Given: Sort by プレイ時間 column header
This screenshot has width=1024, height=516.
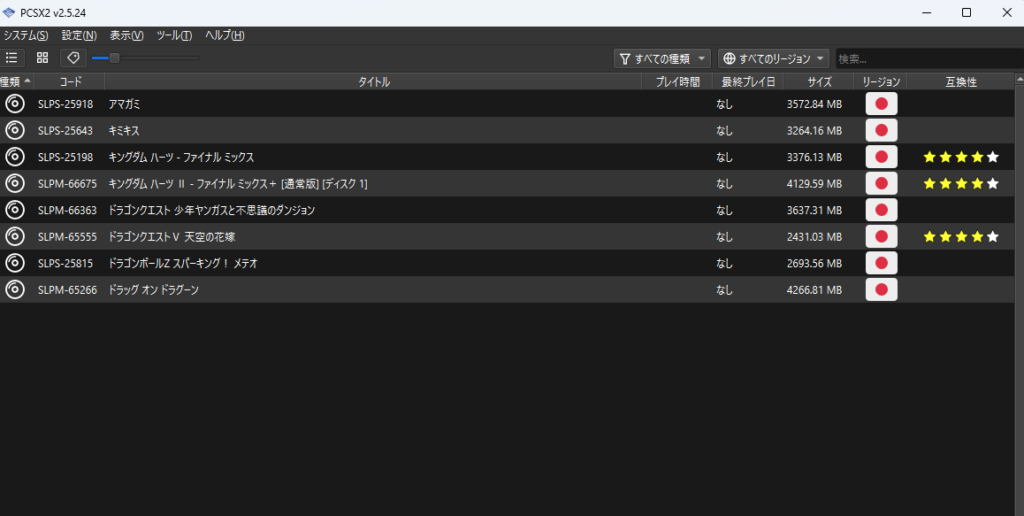Looking at the screenshot, I should (x=677, y=82).
